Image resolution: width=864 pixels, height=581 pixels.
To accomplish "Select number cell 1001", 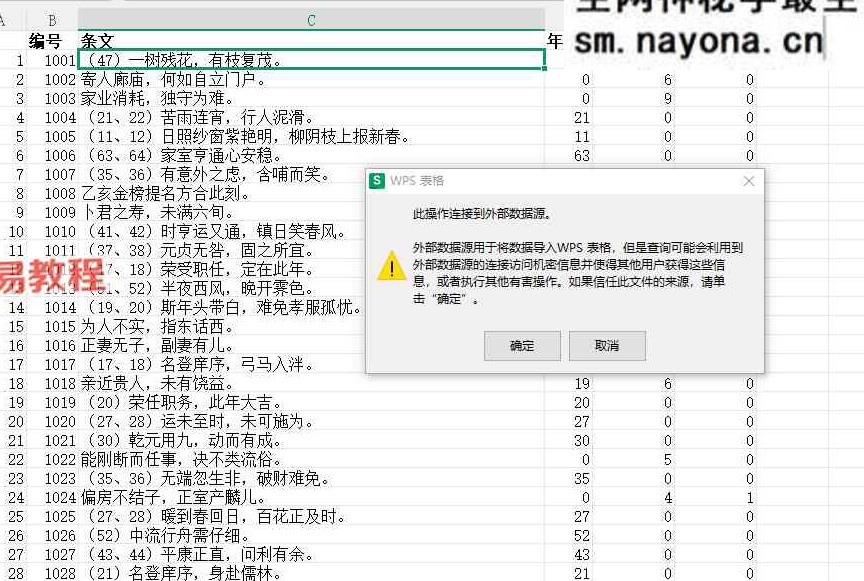I will pyautogui.click(x=52, y=60).
